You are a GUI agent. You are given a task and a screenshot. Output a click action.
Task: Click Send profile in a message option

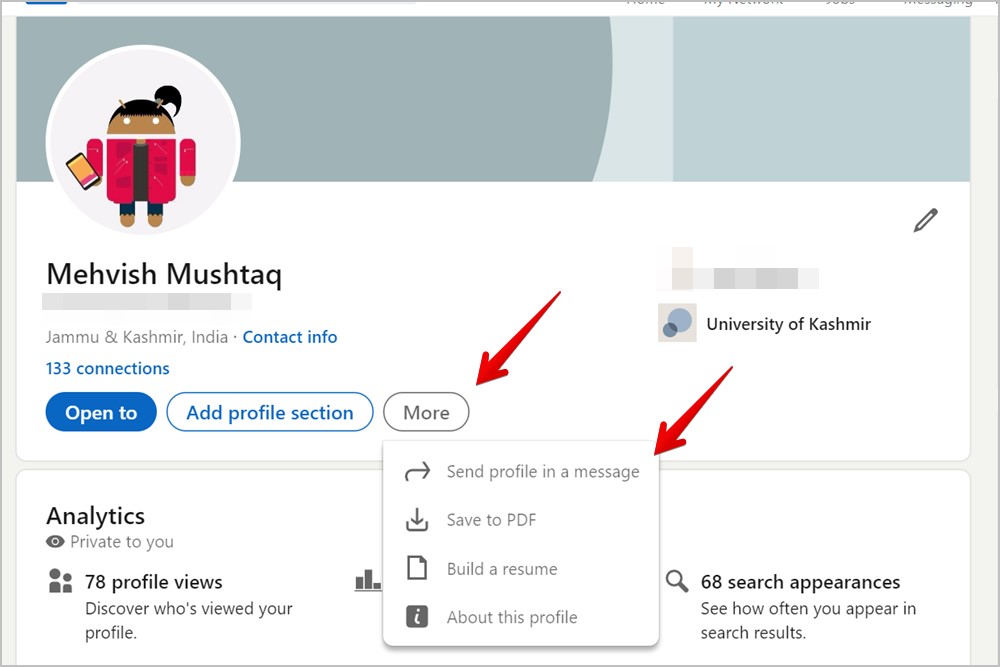pyautogui.click(x=542, y=471)
